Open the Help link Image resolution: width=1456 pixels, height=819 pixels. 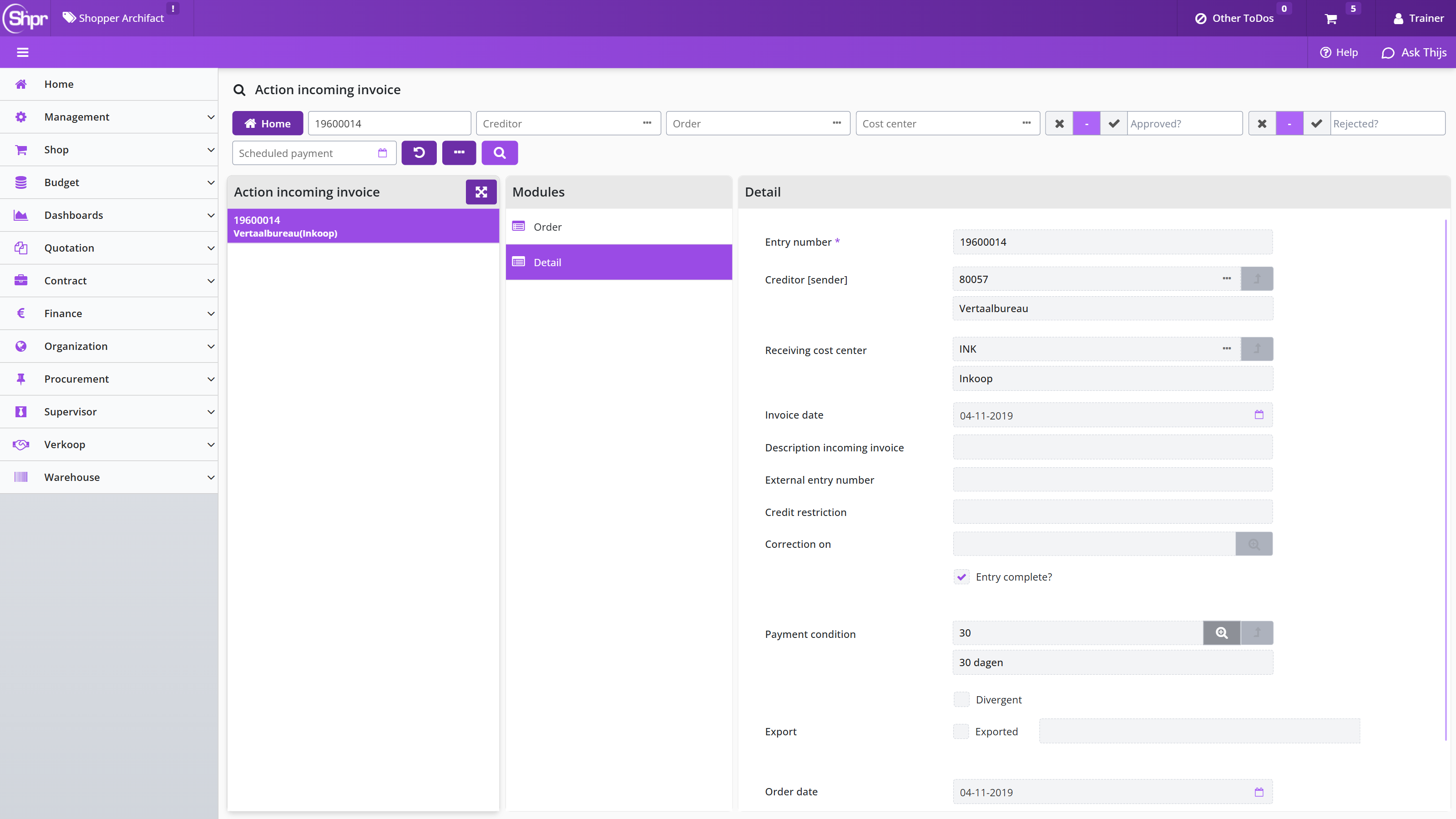[1339, 53]
